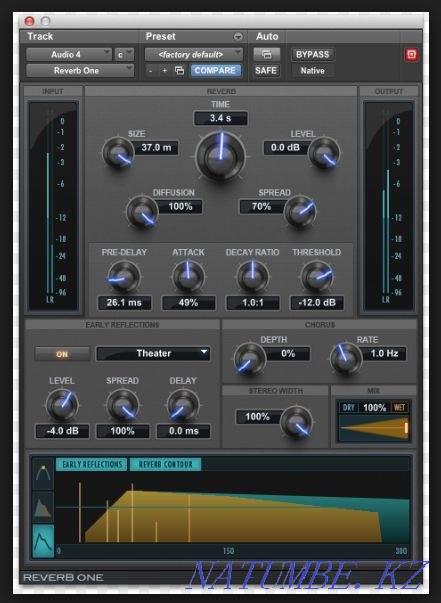The image size is (441, 603).
Task: Click the WET label in the MIX section
Action: click(399, 408)
